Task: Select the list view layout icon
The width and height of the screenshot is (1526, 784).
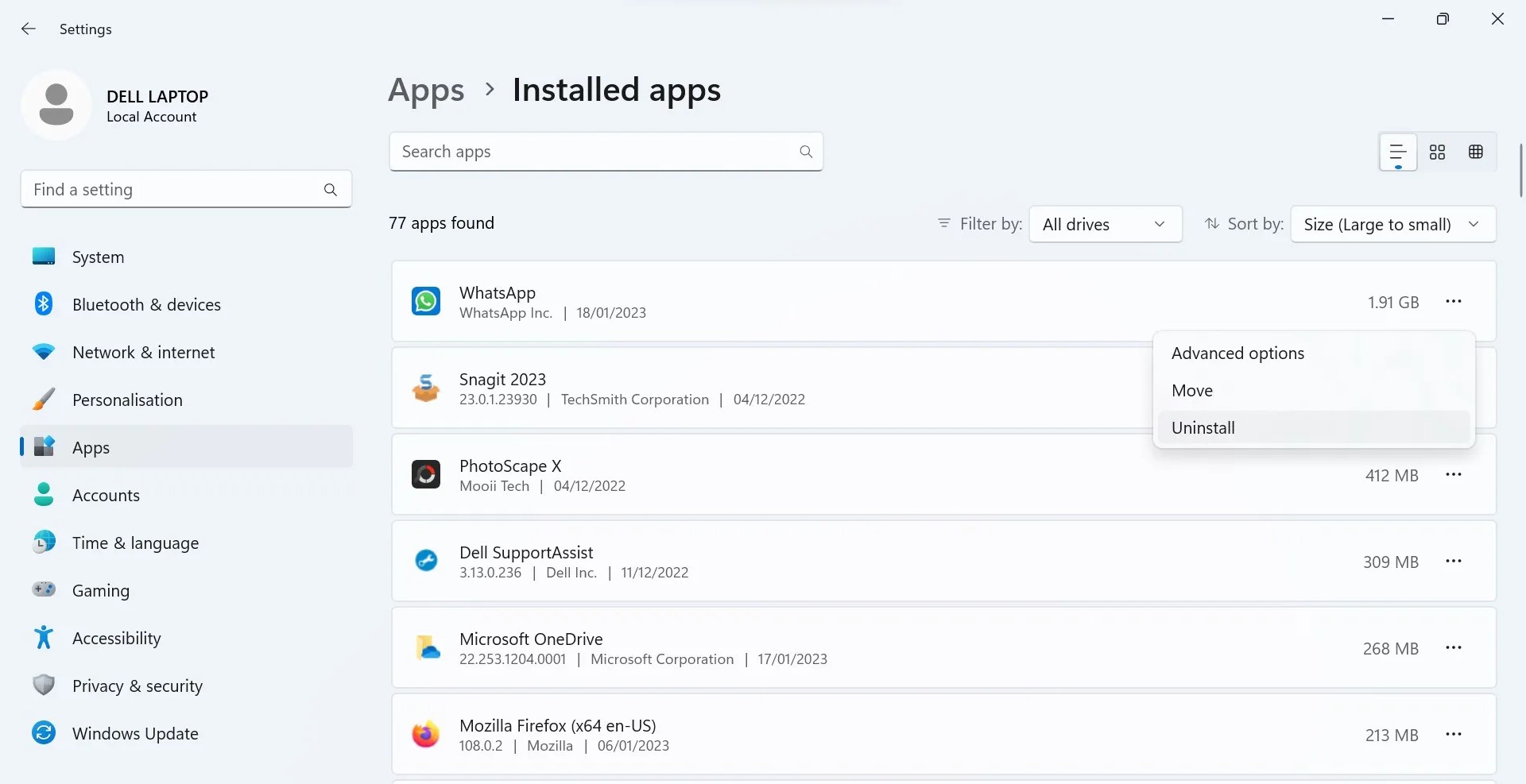Action: tap(1398, 152)
